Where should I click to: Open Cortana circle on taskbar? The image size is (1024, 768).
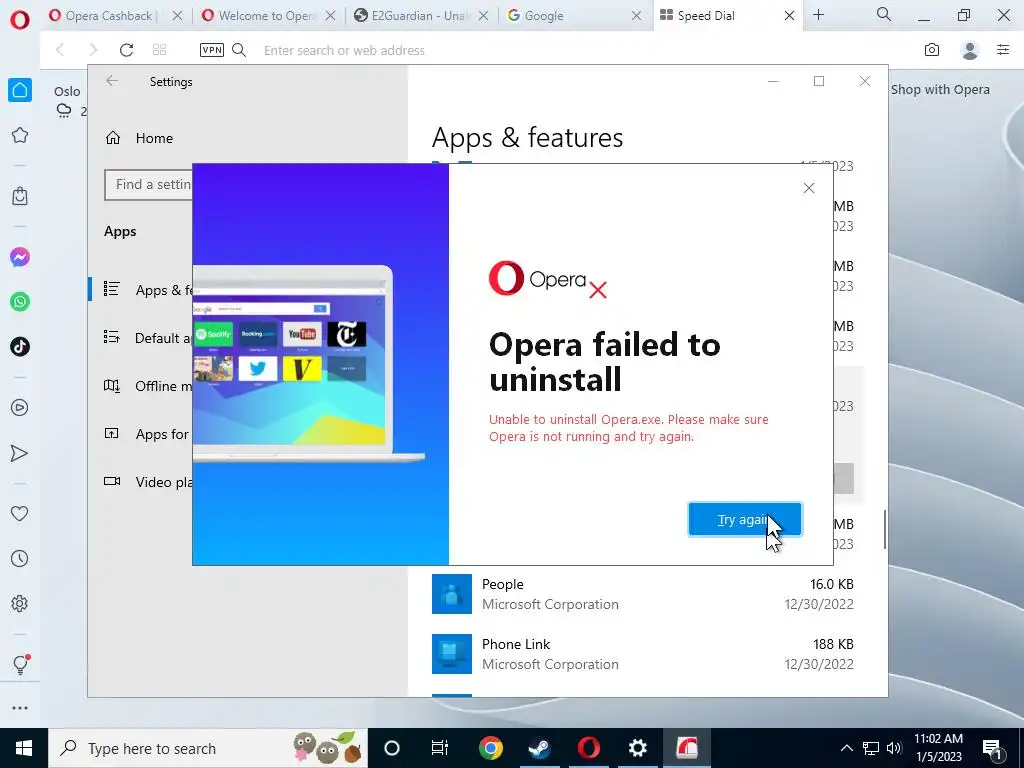pyautogui.click(x=391, y=748)
